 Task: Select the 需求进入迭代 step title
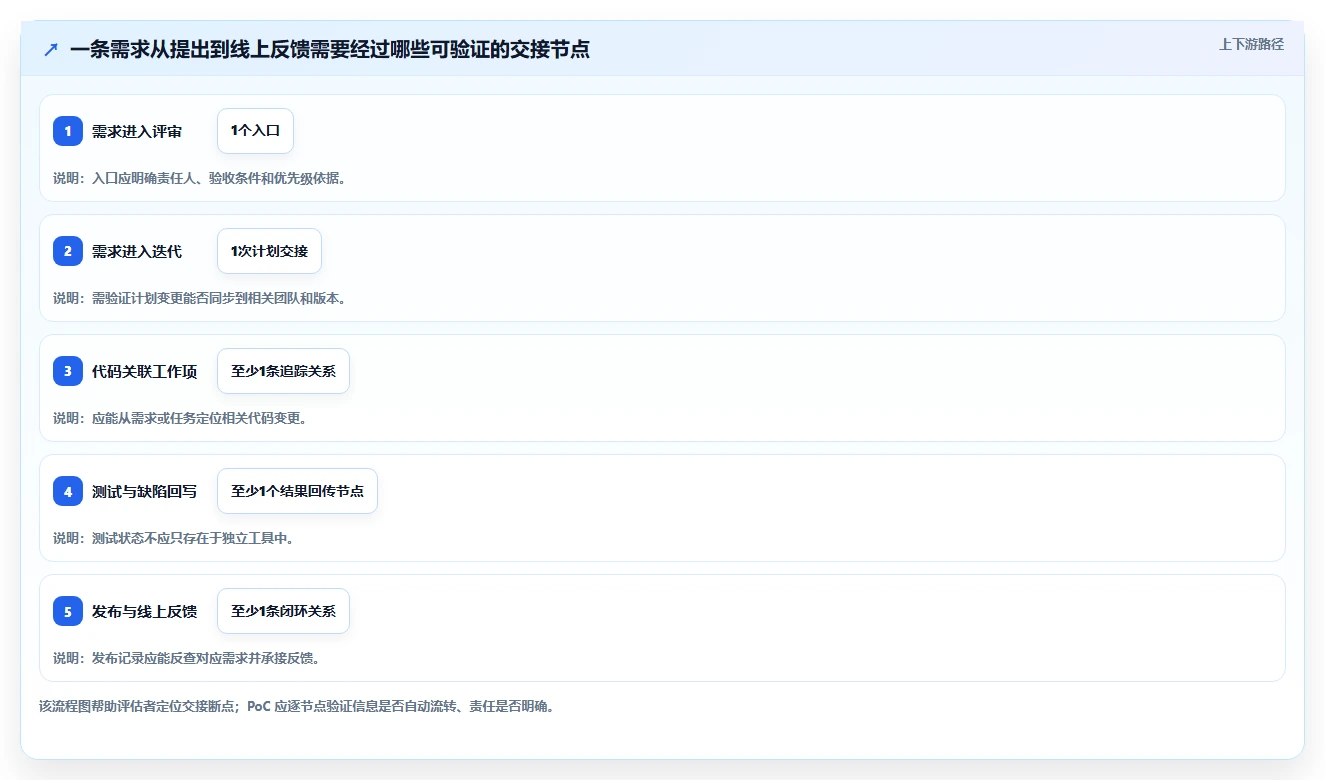[x=137, y=251]
